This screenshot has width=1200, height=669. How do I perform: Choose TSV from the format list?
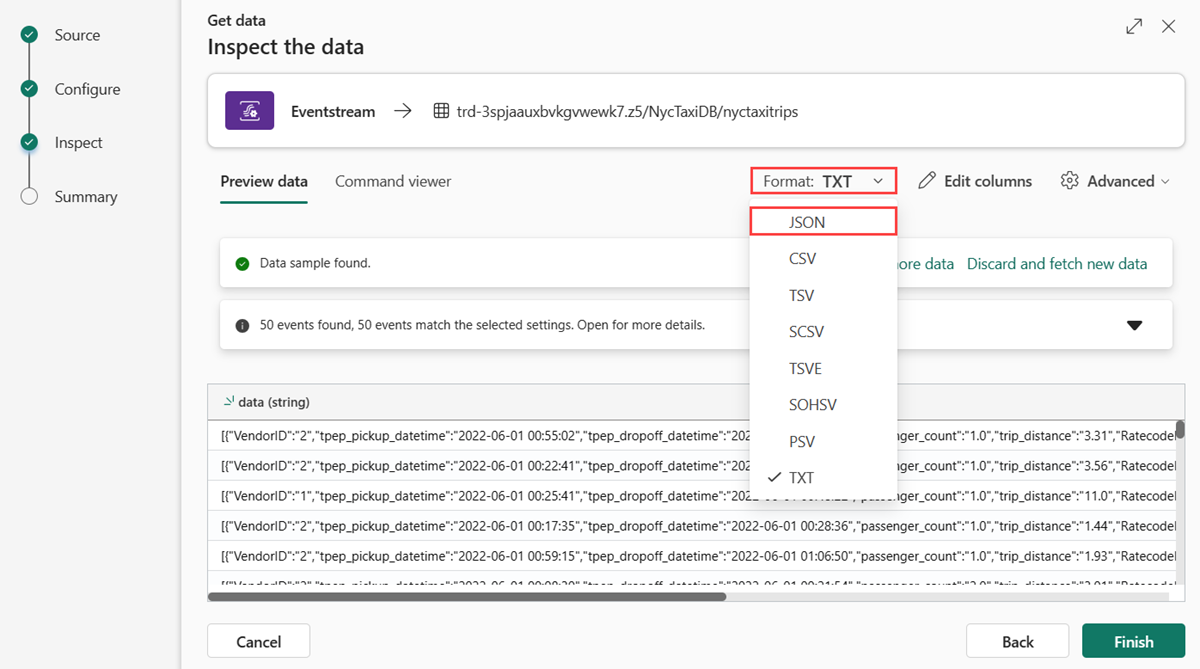(x=823, y=295)
